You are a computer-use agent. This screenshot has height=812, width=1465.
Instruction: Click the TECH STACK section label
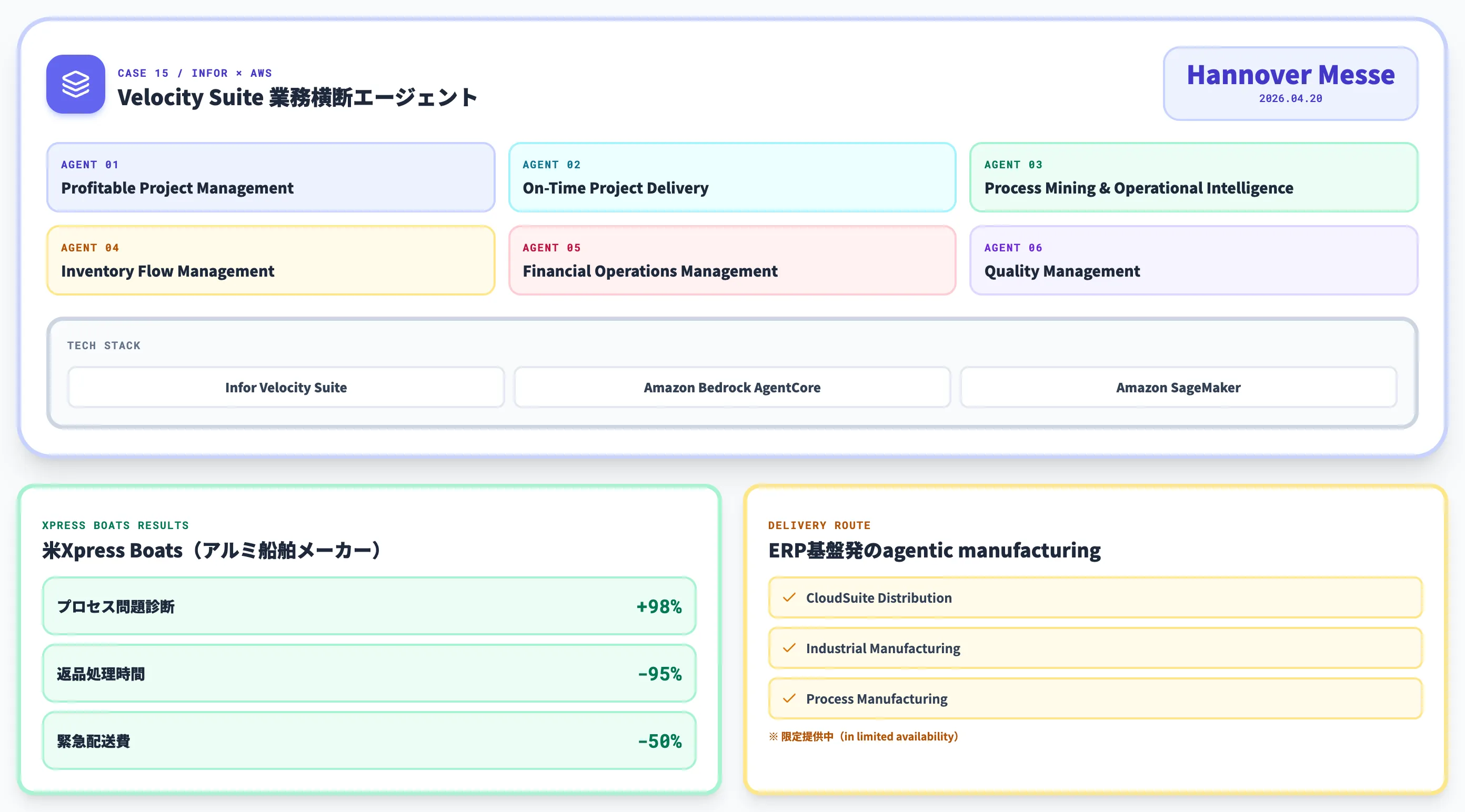(104, 346)
